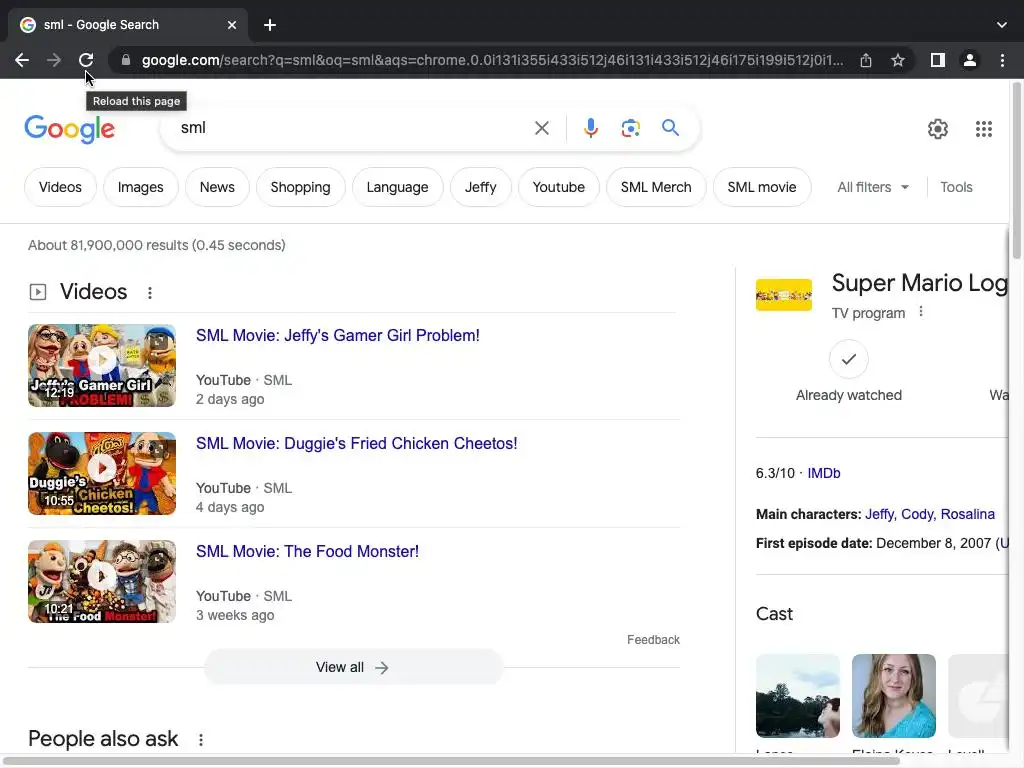1024x768 pixels.
Task: Reload this page
Action: pos(86,60)
